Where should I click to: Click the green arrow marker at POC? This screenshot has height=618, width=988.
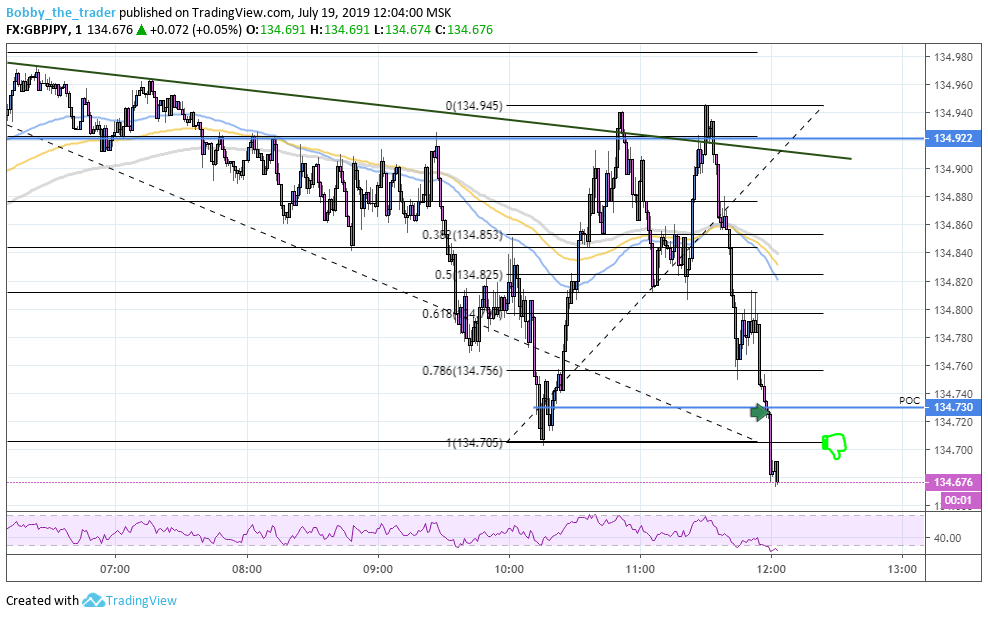(x=760, y=413)
